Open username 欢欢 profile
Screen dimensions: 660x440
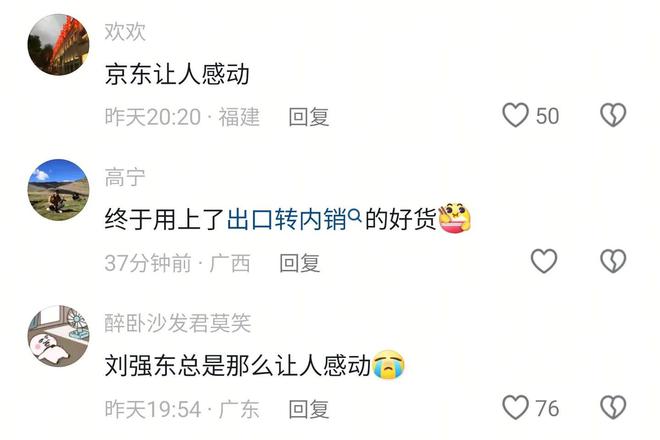pyautogui.click(x=125, y=32)
